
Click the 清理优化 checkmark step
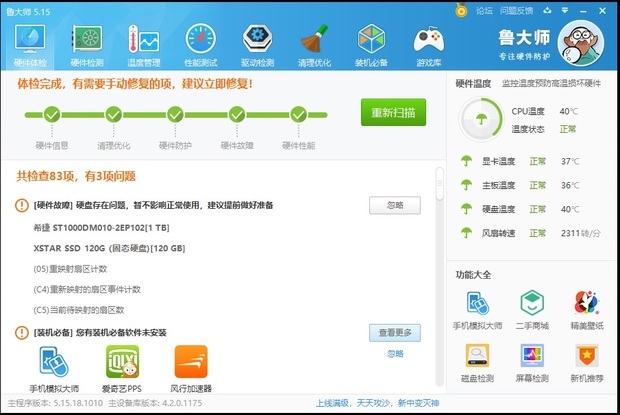tap(113, 115)
